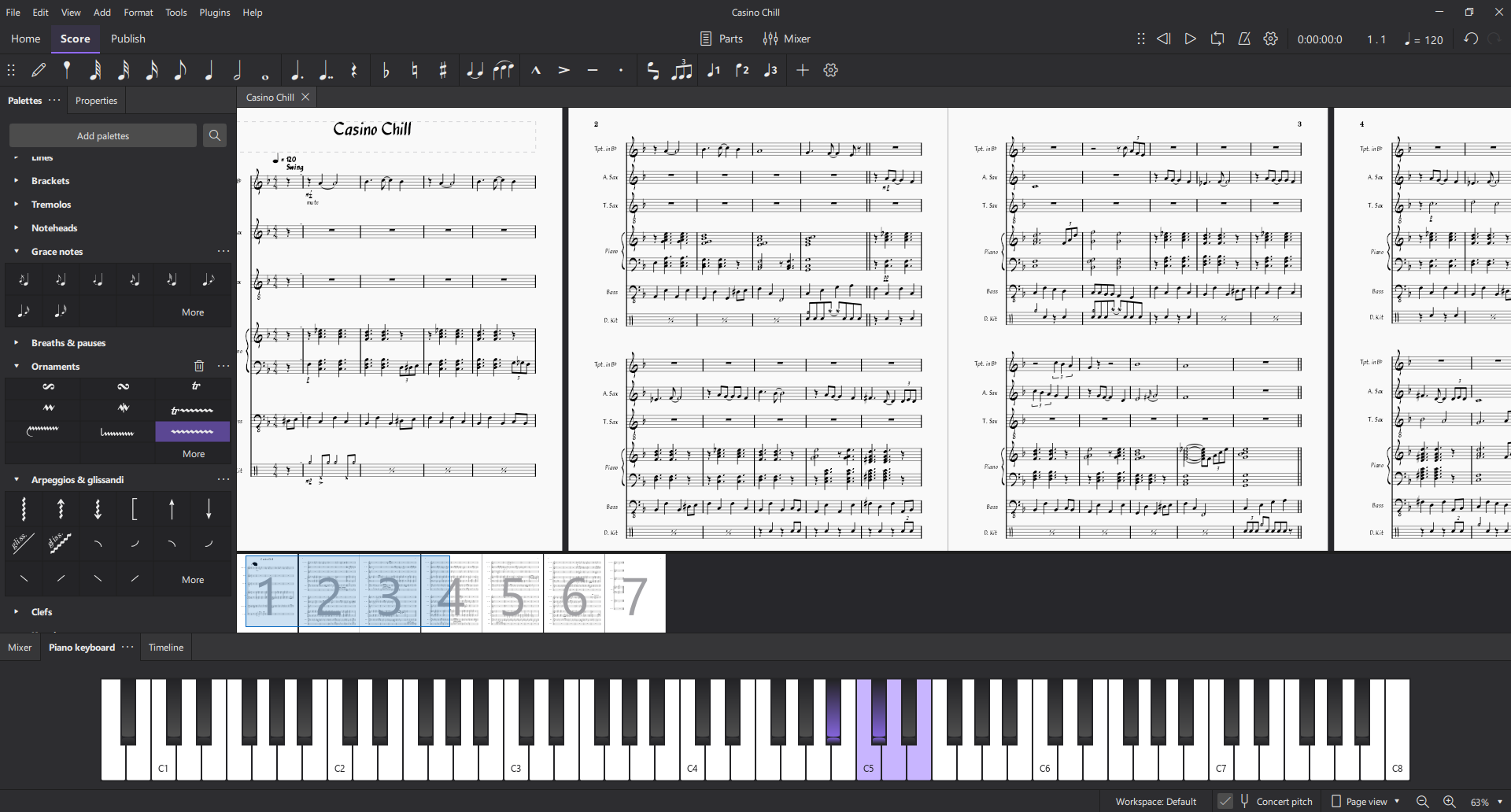Flip note direction
The width and height of the screenshot is (1511, 812).
coord(652,70)
